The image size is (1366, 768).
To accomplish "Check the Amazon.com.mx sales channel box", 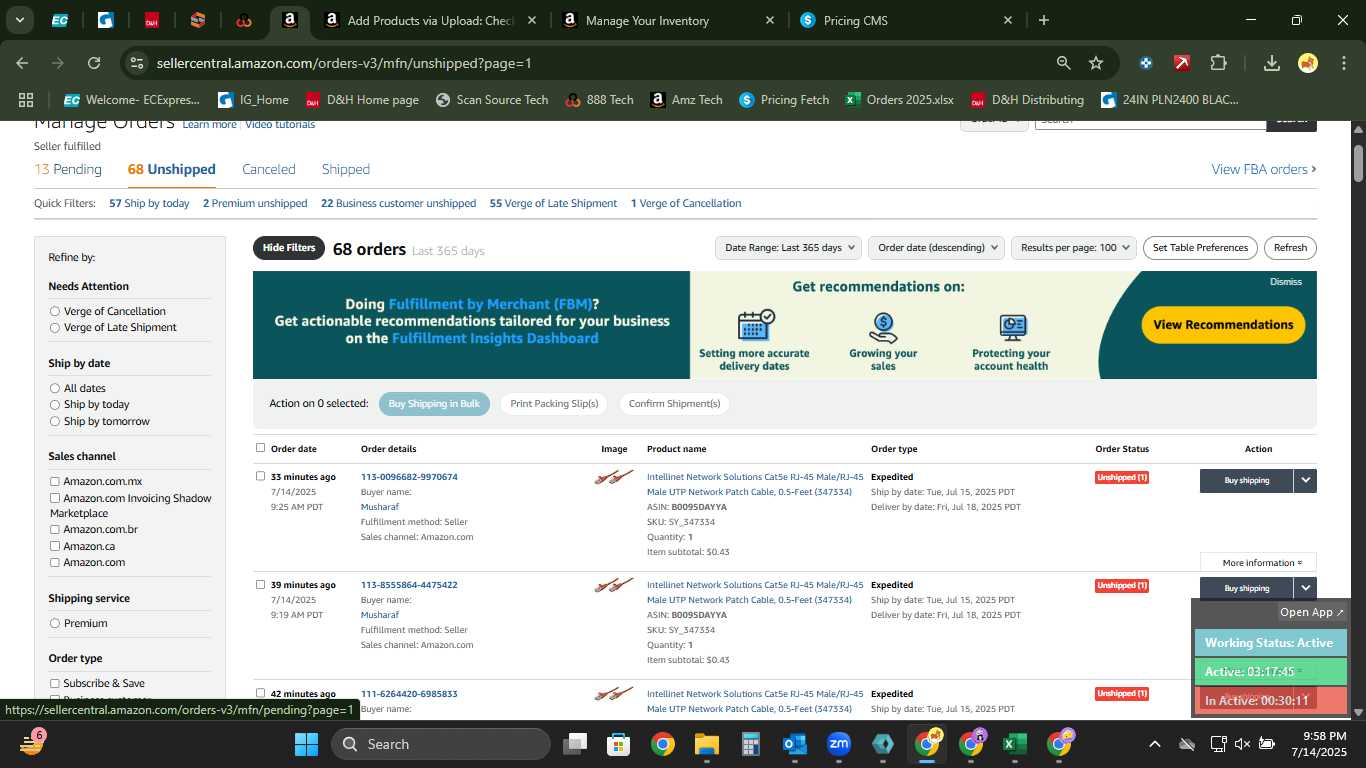I will [55, 481].
